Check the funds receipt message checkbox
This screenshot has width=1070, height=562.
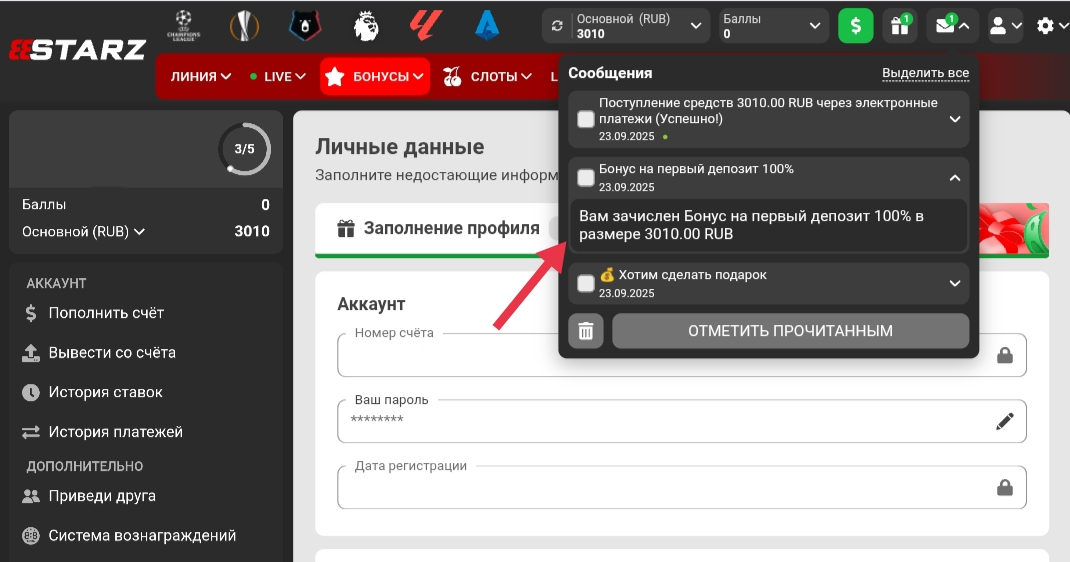point(586,120)
